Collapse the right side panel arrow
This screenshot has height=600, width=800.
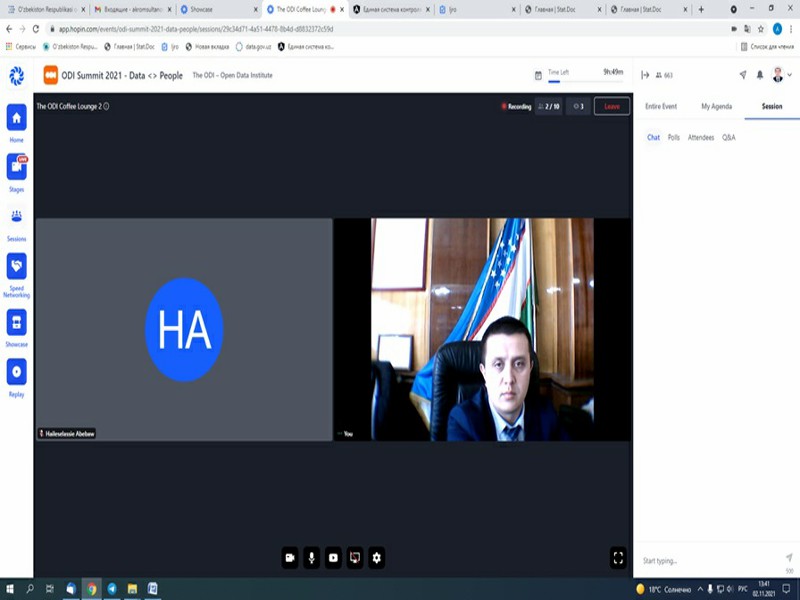(645, 75)
